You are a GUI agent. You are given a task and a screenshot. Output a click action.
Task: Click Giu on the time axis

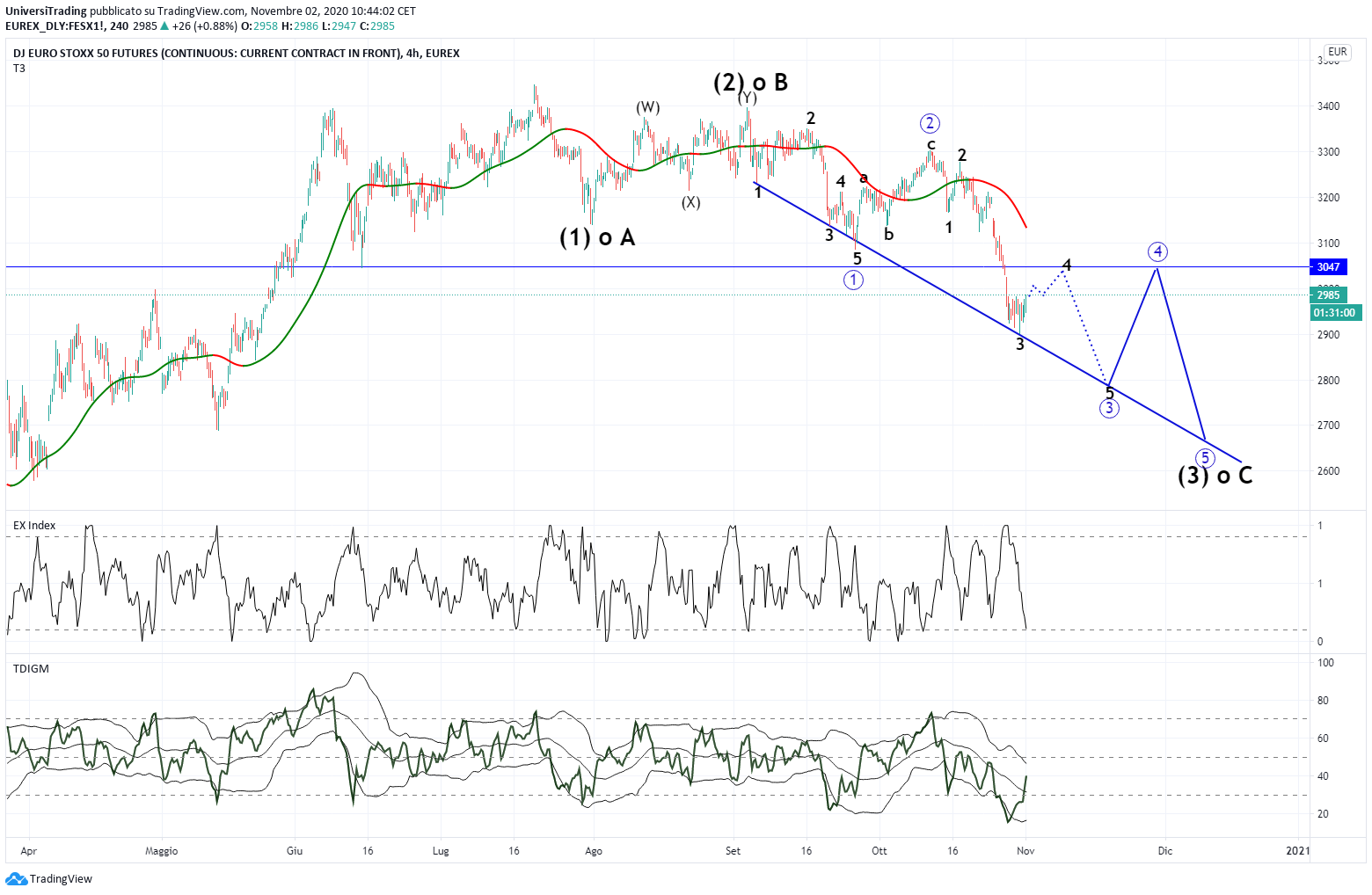click(x=295, y=851)
